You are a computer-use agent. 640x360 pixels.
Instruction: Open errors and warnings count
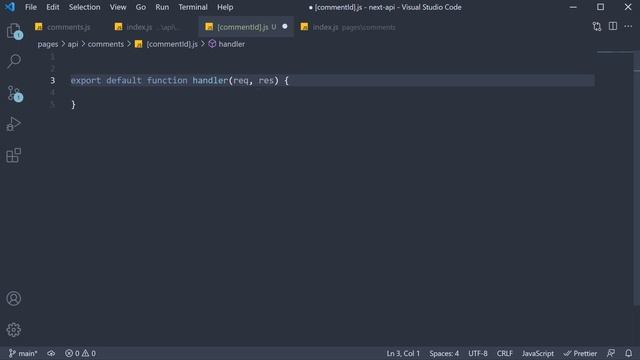(x=80, y=353)
